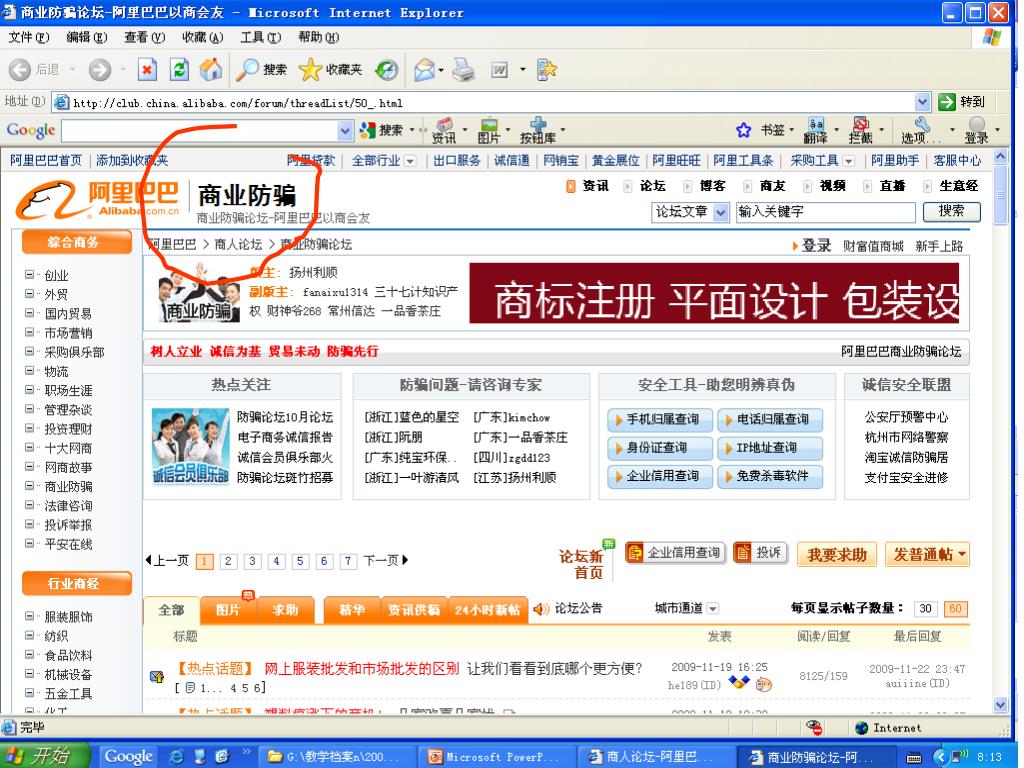Go to Home page icon
The width and height of the screenshot is (1024, 768).
click(x=210, y=69)
